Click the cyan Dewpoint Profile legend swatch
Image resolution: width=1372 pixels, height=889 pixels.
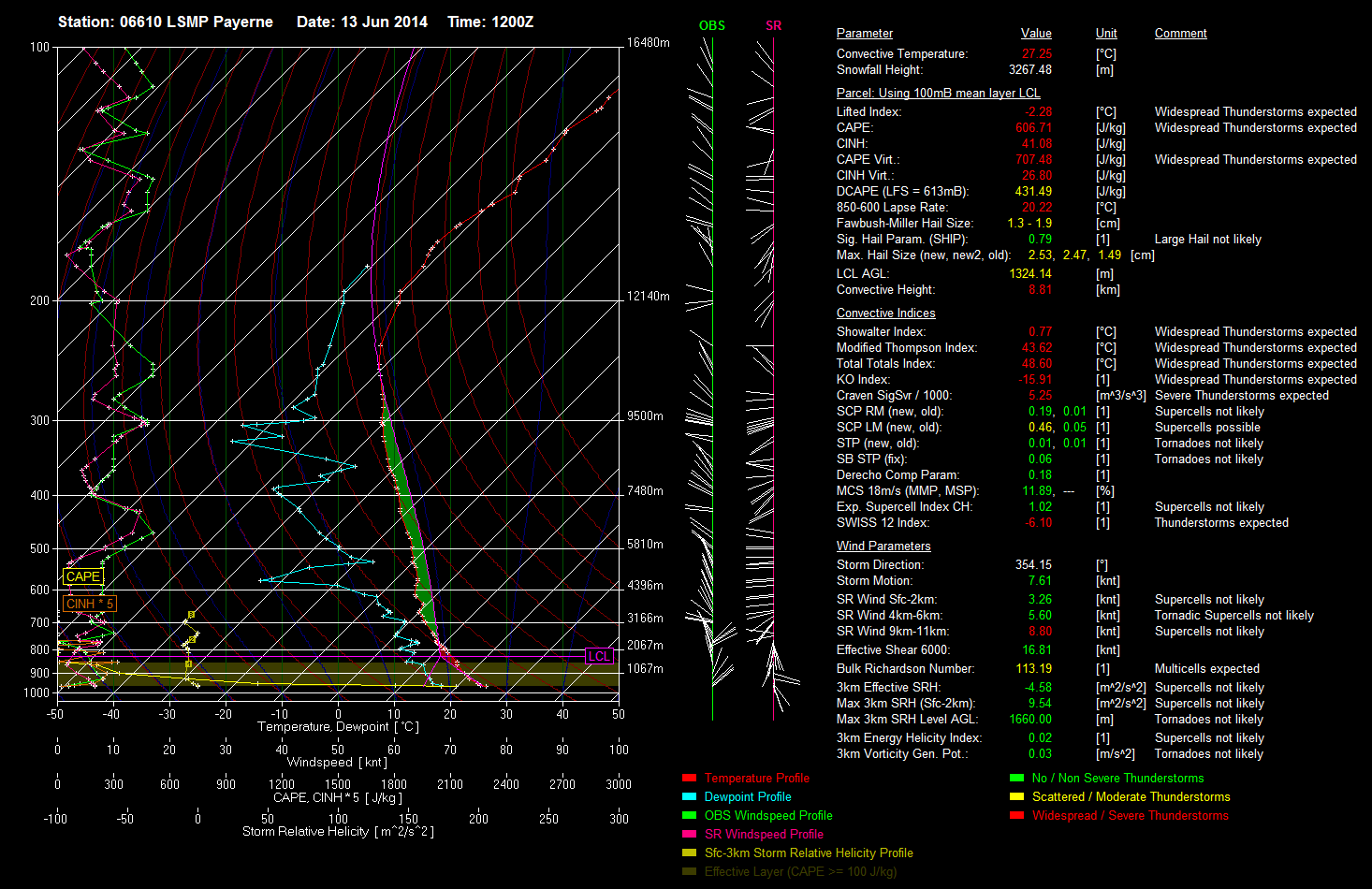click(689, 796)
